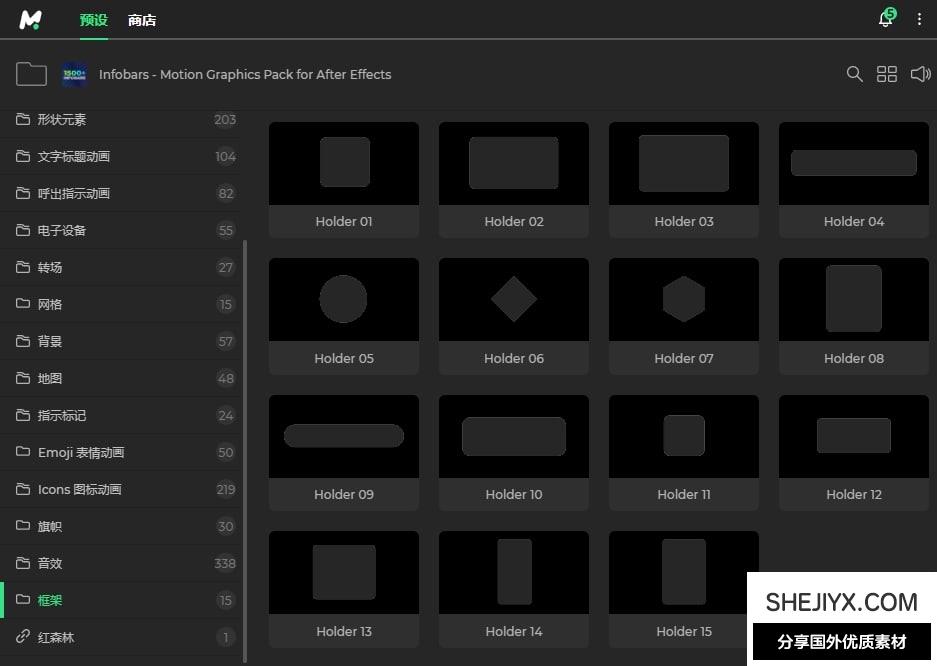Click the Holder 09 label
Viewport: 937px width, 666px height.
[343, 494]
